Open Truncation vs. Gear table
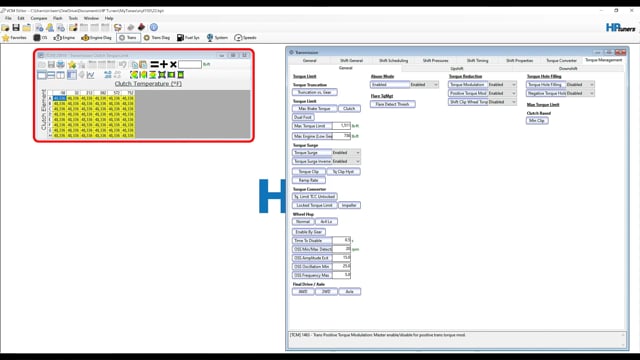Screen dimensions: 640x360 click(x=315, y=92)
